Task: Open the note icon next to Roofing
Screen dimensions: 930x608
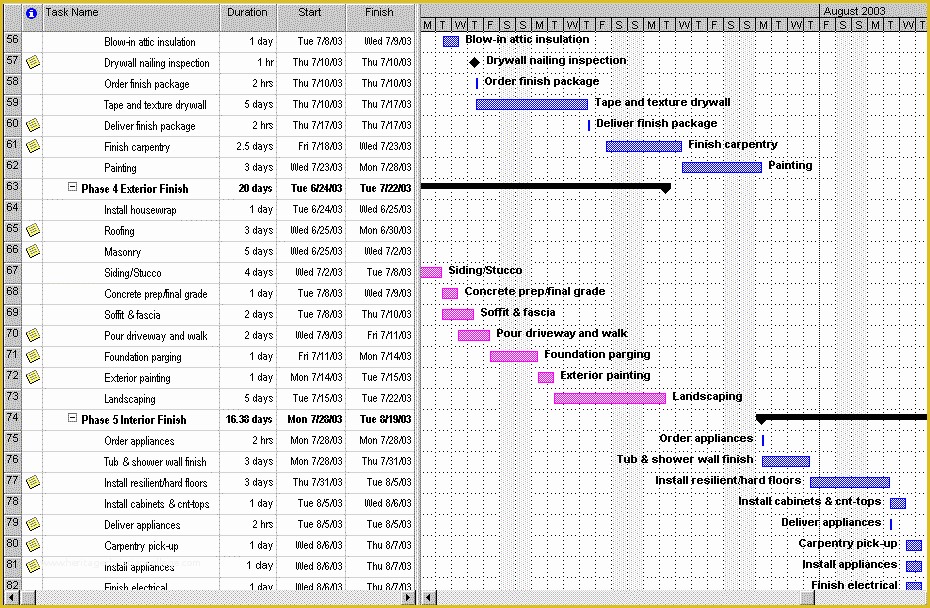Action: coord(33,230)
